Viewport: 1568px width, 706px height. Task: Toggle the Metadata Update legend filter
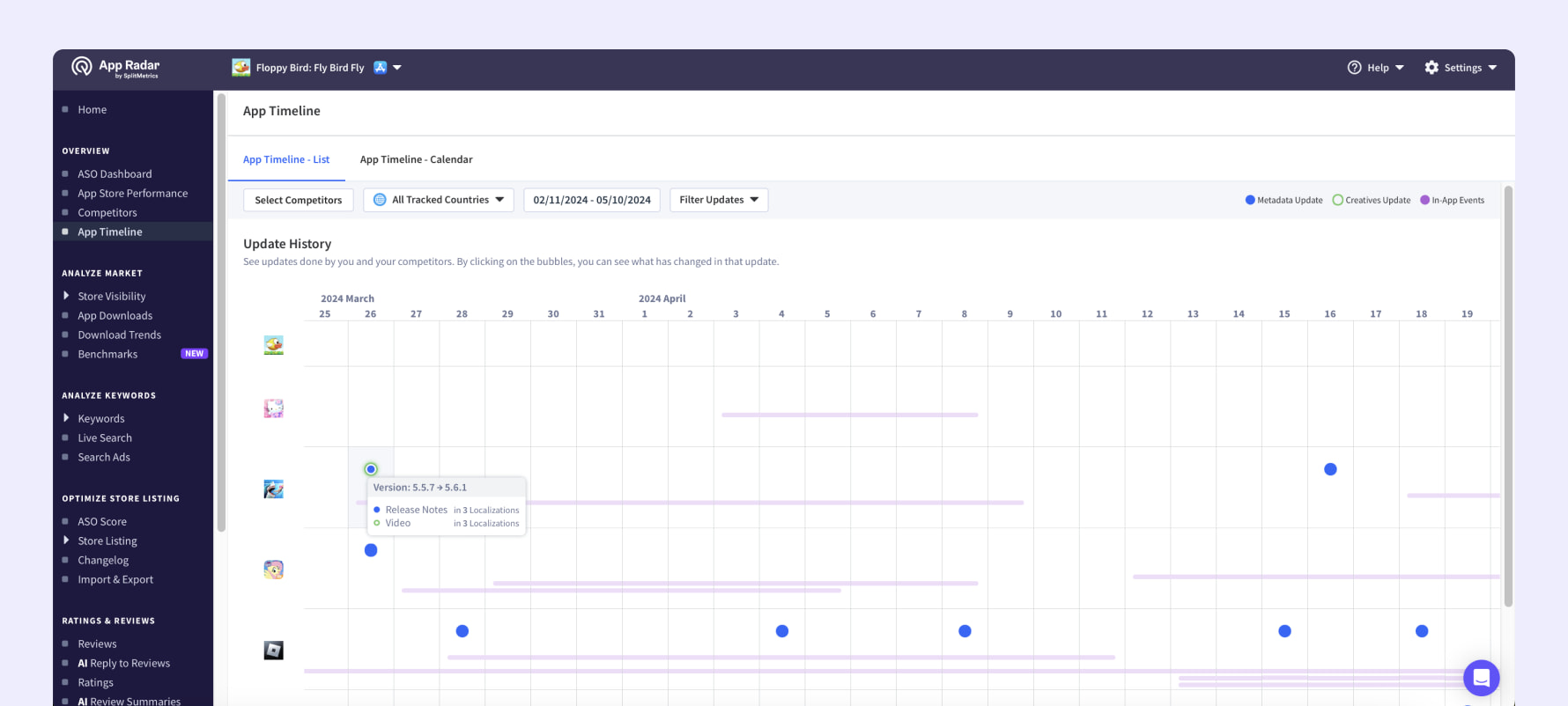(1283, 200)
